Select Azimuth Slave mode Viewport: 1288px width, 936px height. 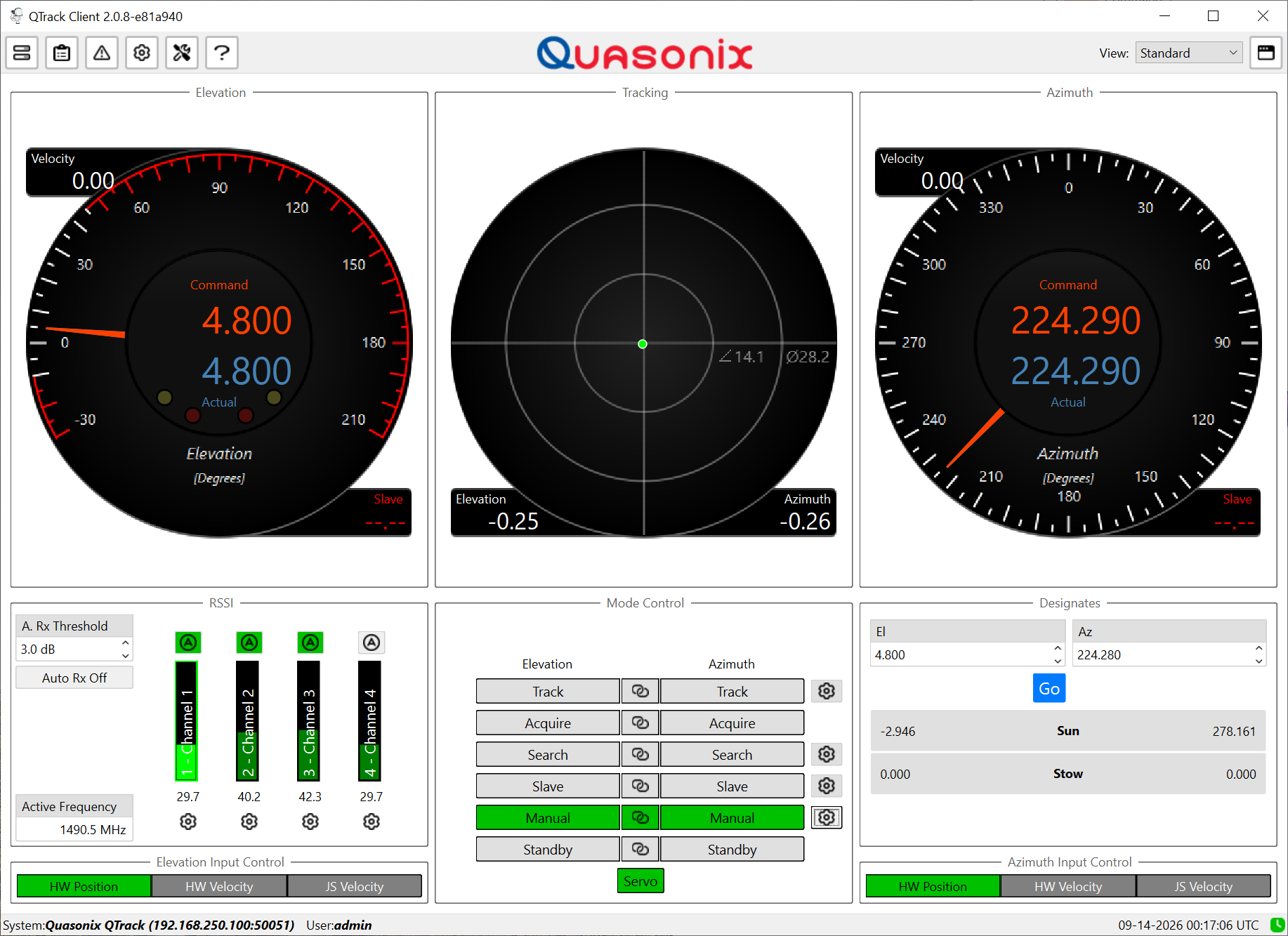point(732,786)
